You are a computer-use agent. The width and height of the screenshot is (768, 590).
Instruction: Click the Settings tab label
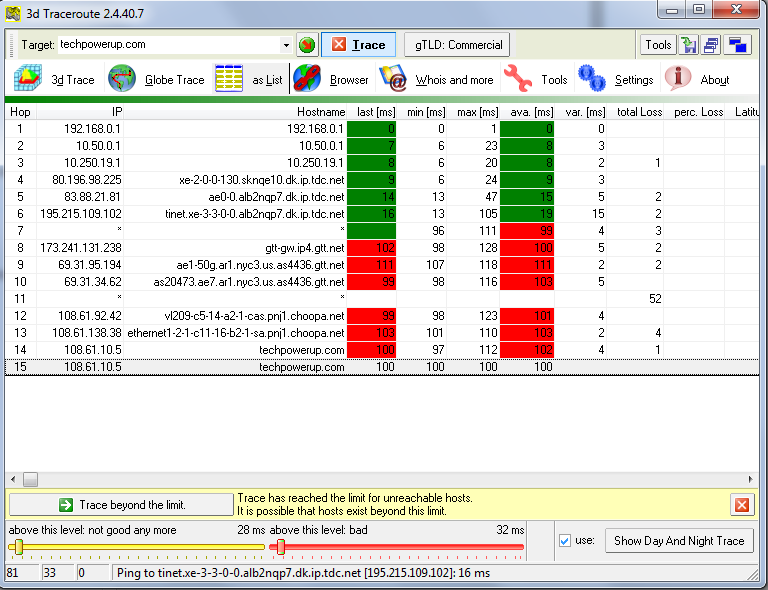[634, 80]
